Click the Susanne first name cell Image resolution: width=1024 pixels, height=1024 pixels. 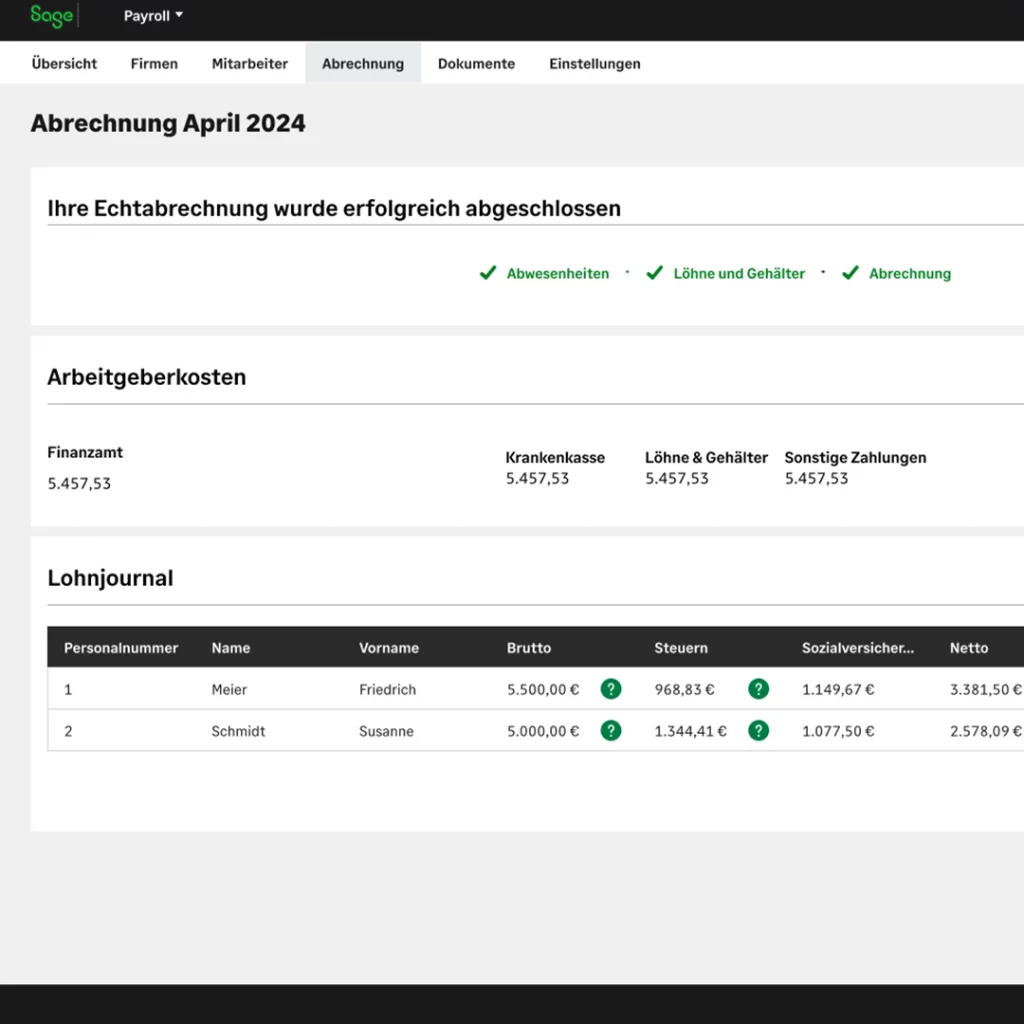click(386, 731)
